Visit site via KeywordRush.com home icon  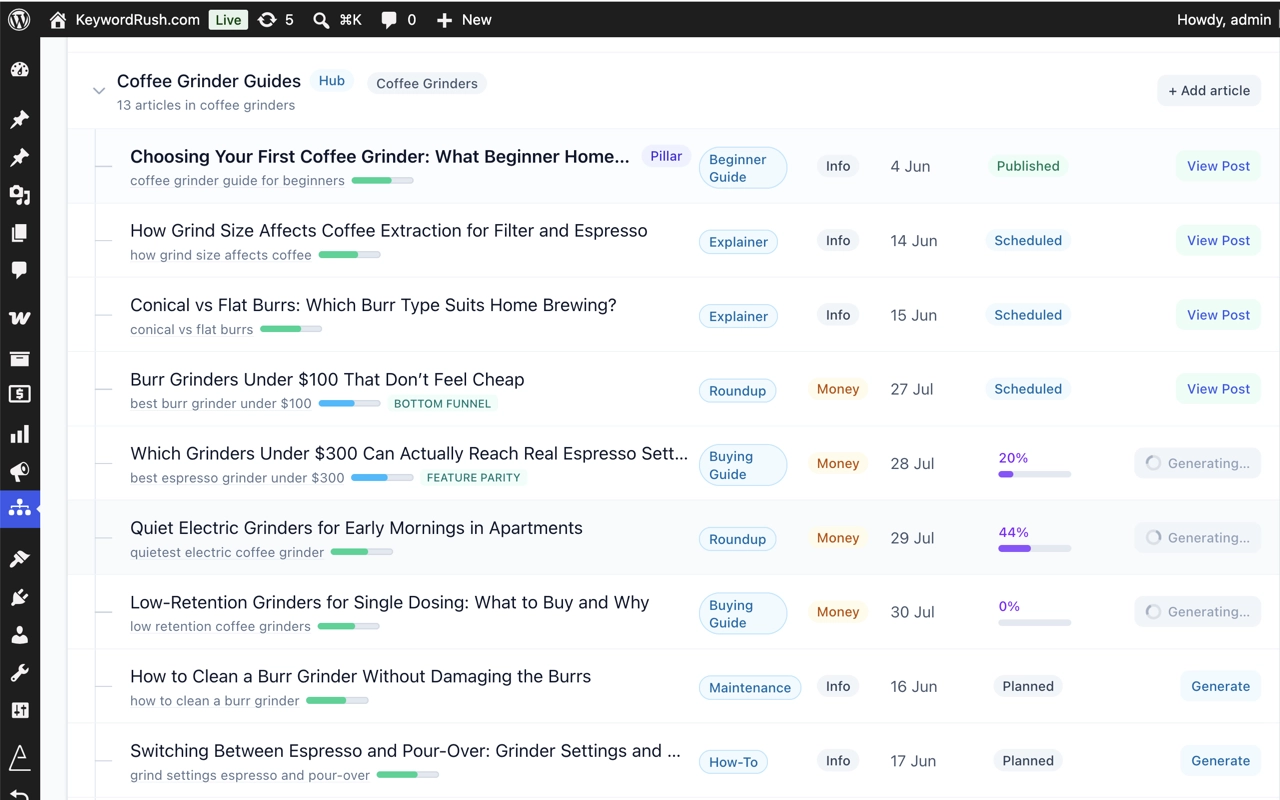tap(124, 20)
